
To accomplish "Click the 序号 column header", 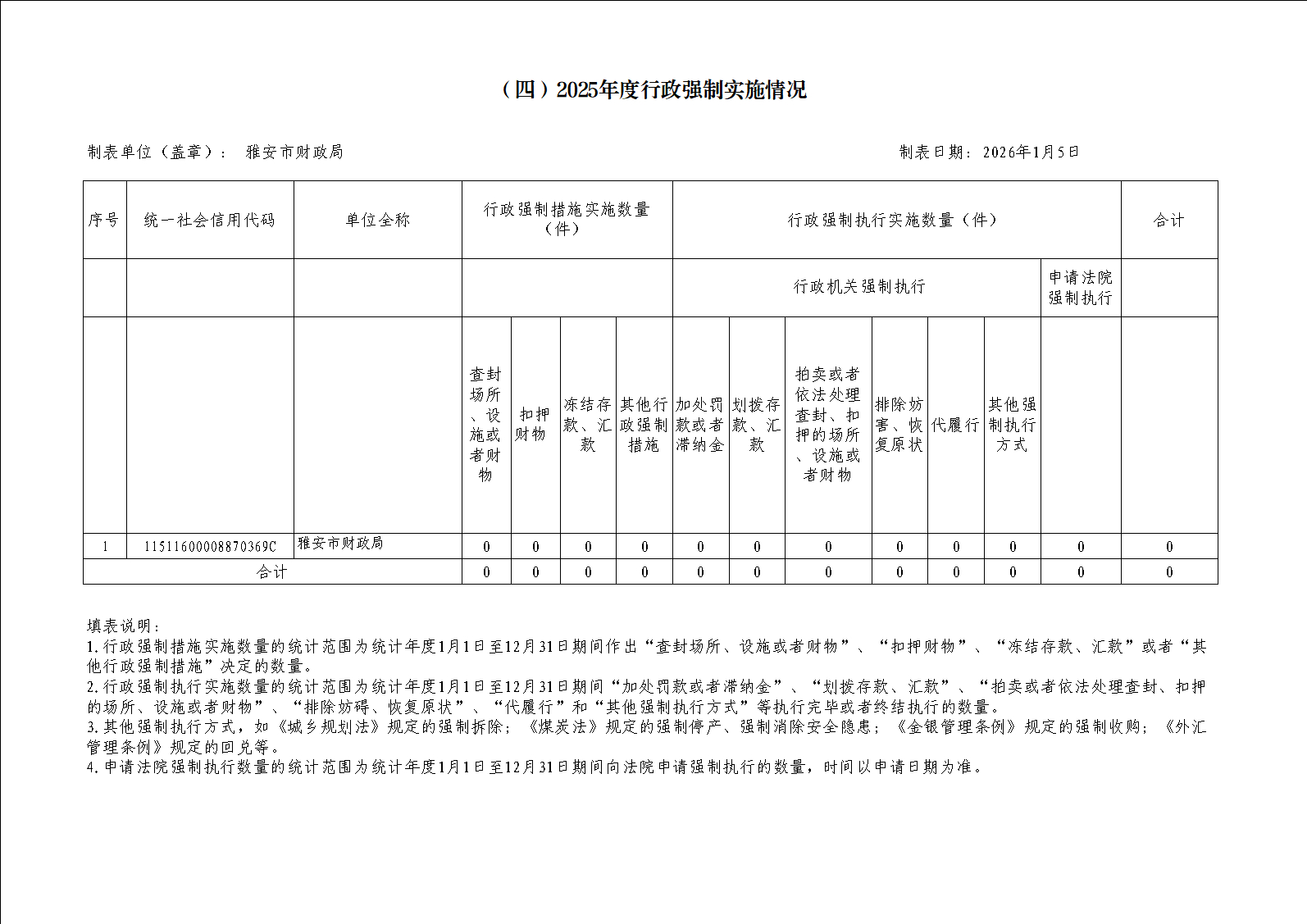I will (x=104, y=220).
